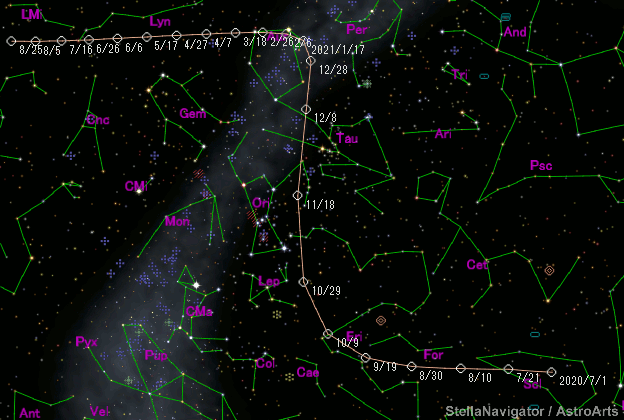The width and height of the screenshot is (624, 420).
Task: Select the cyan ellipse beside Tri label
Action: 484,76
